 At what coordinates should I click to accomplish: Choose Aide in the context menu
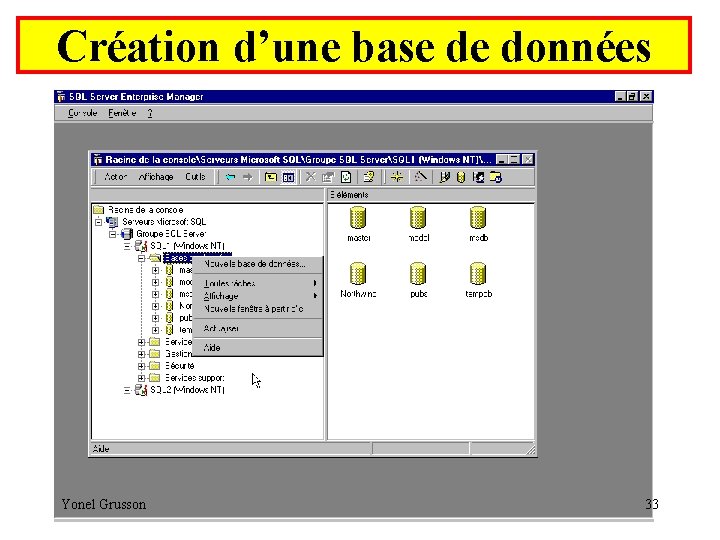click(x=258, y=348)
